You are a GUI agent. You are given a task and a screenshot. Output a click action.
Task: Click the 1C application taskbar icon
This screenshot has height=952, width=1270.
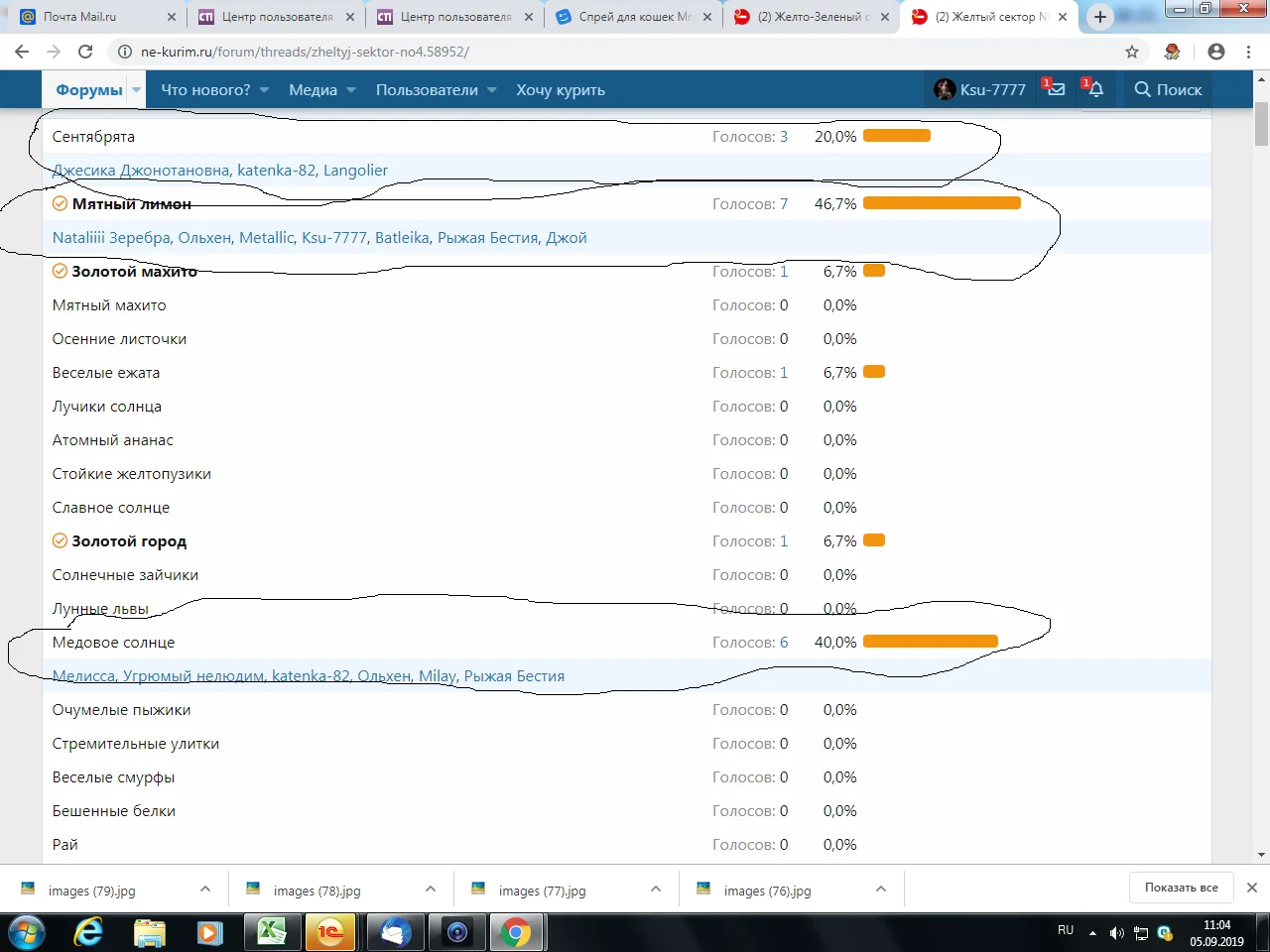[x=331, y=932]
